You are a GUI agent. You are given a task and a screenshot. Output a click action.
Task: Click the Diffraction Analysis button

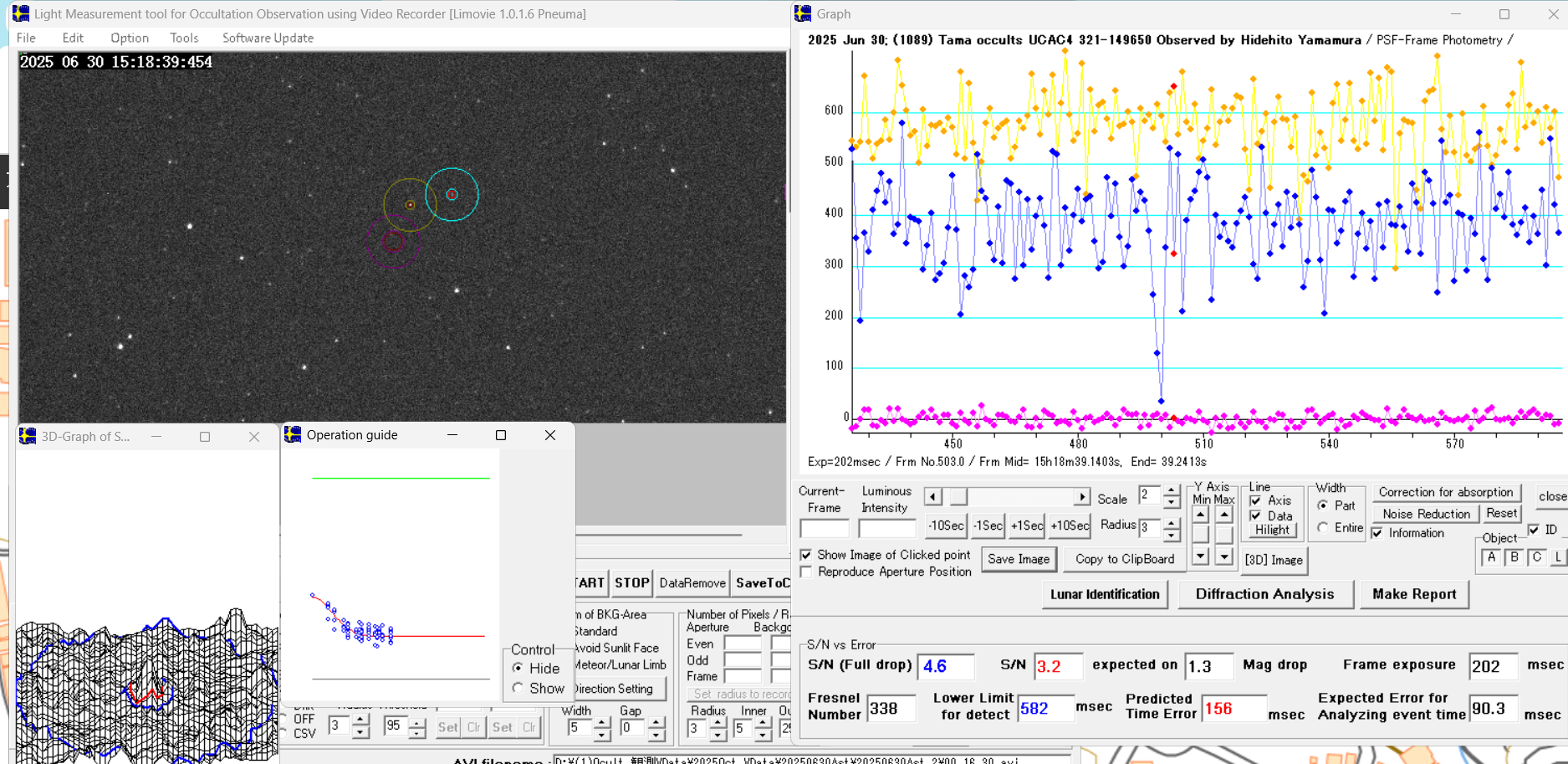click(1264, 594)
